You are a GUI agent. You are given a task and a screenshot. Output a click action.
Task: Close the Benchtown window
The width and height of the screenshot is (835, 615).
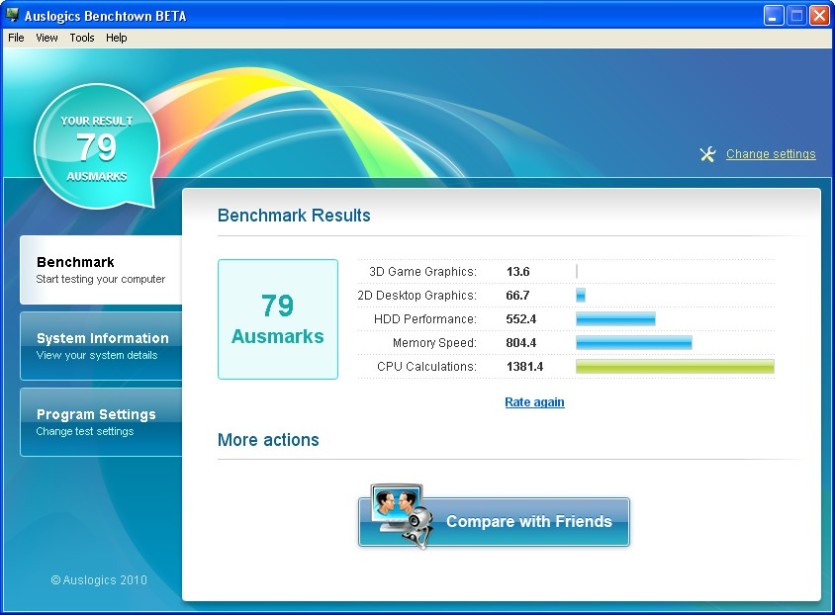[820, 15]
